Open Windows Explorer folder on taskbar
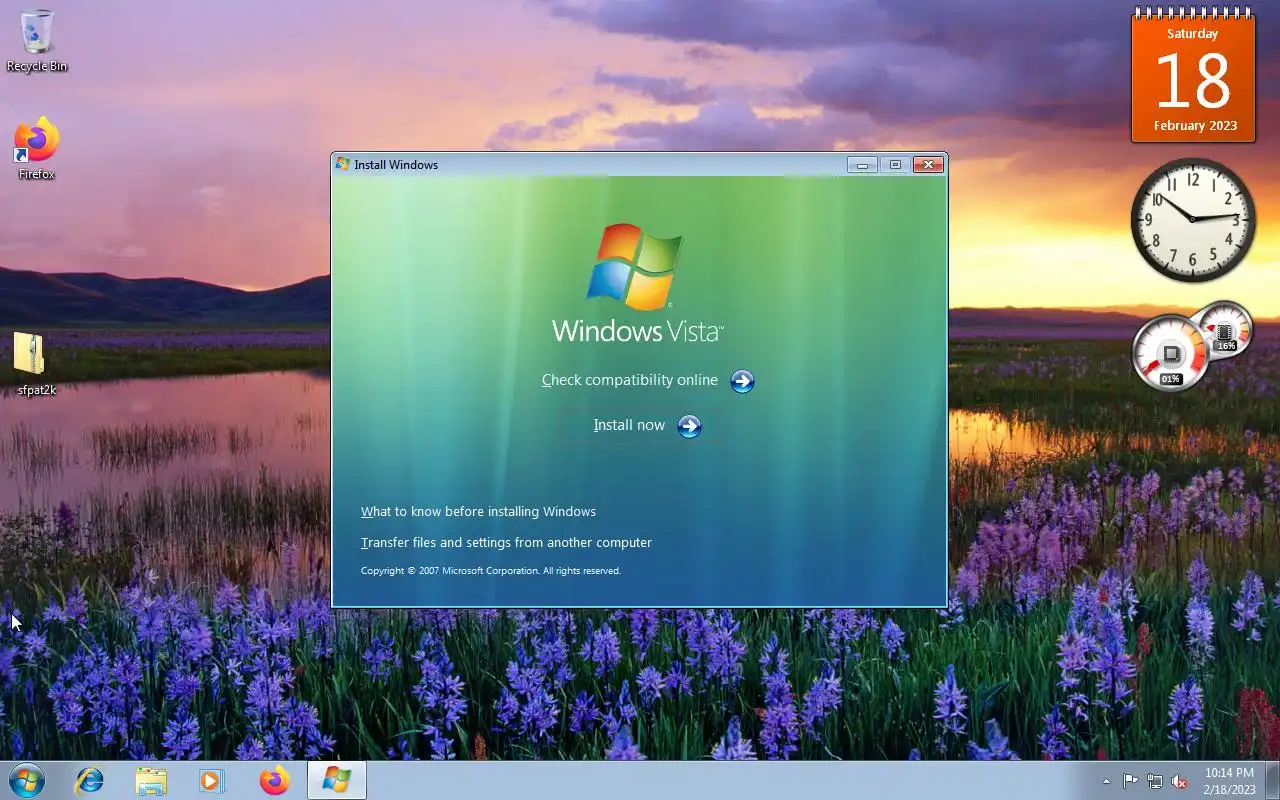The height and width of the screenshot is (800, 1280). point(151,781)
